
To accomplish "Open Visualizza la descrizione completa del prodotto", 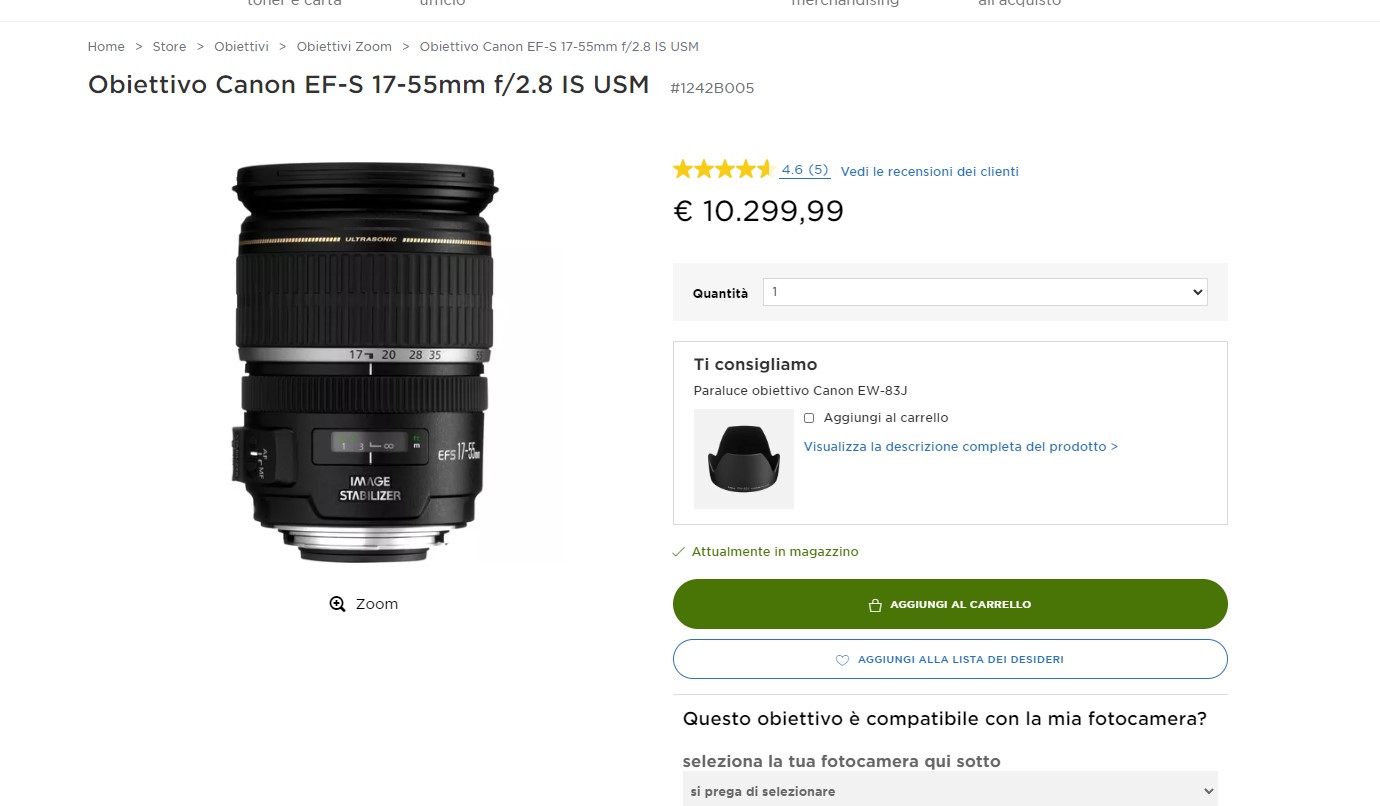I will (x=961, y=447).
